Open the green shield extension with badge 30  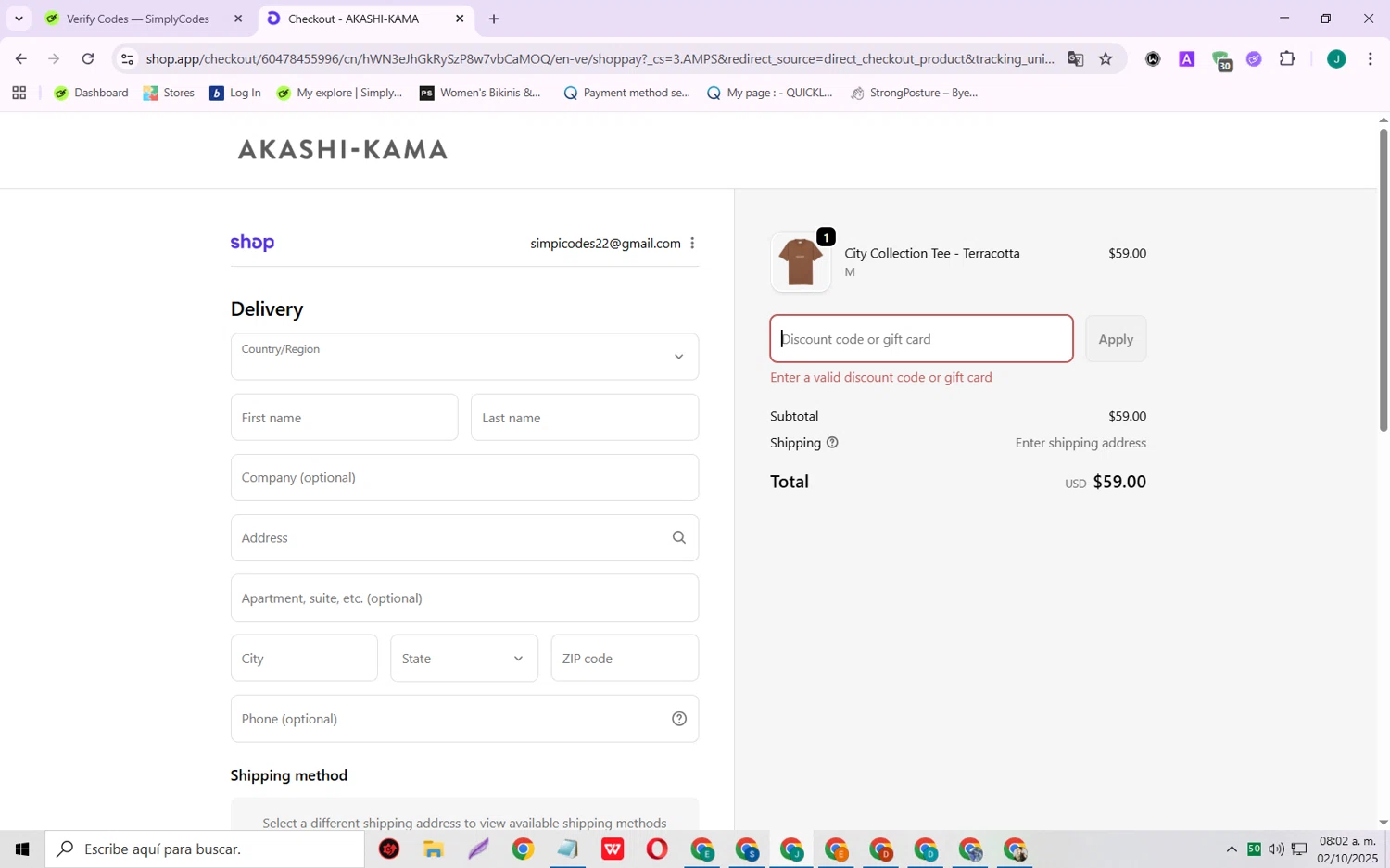1221,60
